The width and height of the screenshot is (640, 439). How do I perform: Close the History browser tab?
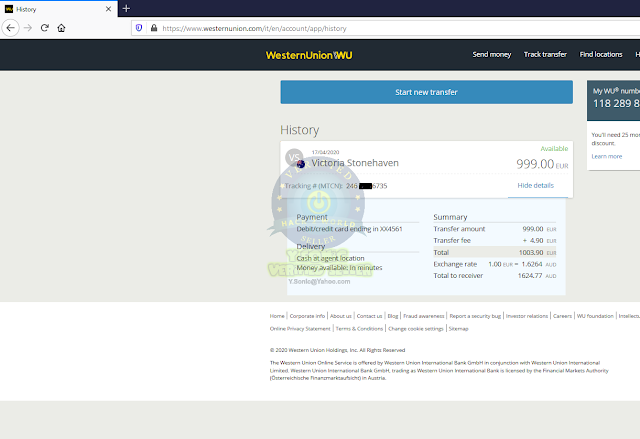tap(108, 9)
